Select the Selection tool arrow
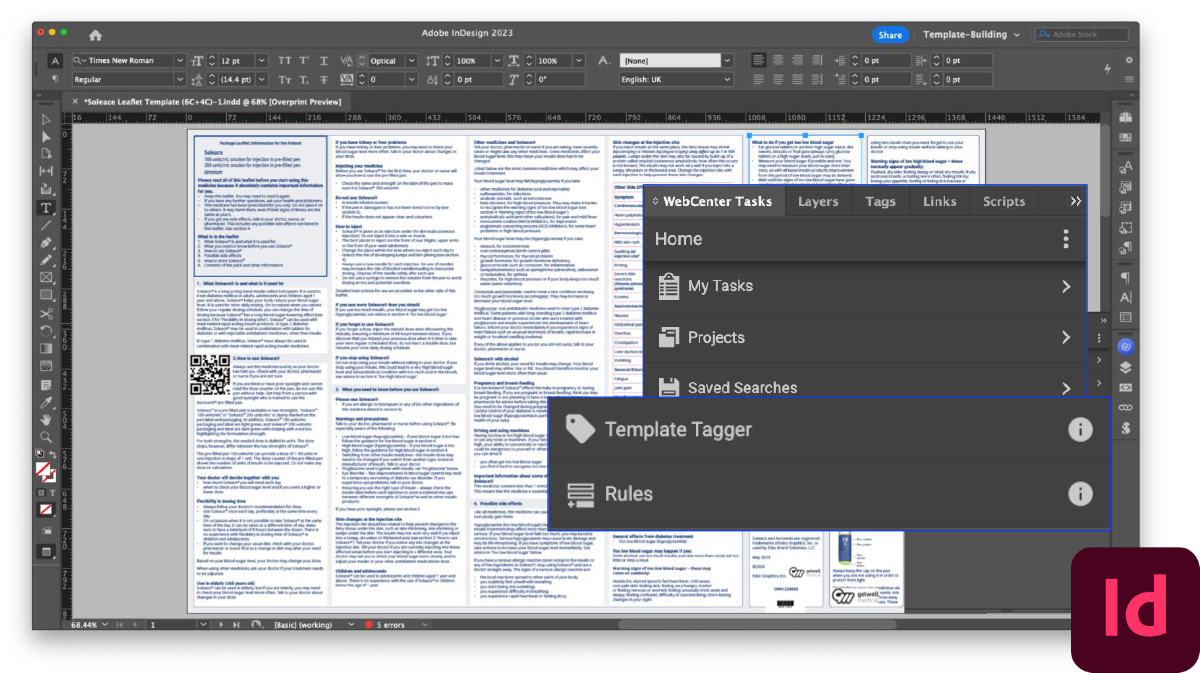 46,118
